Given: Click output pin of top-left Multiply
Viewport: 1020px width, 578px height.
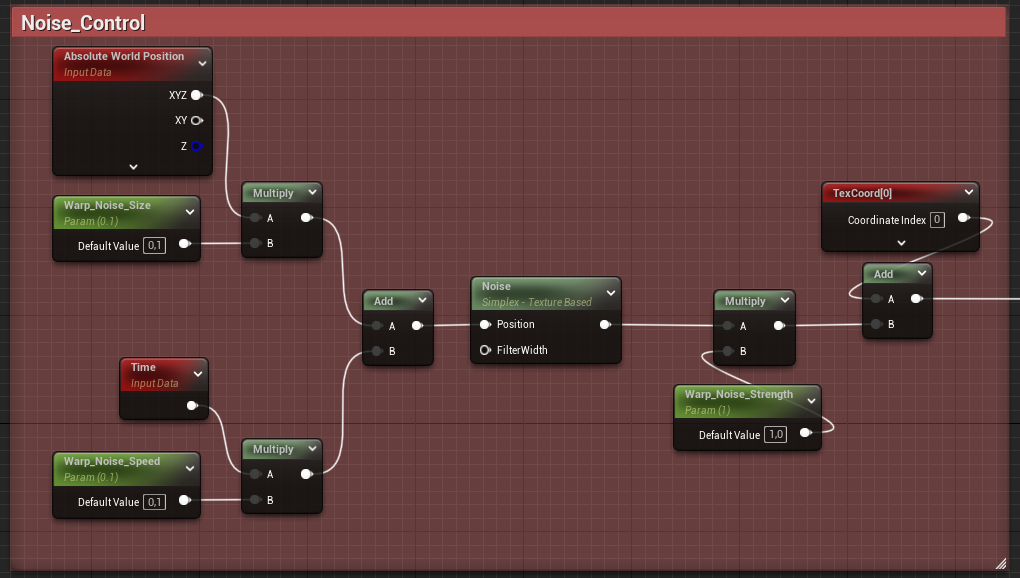Looking at the screenshot, I should point(306,218).
